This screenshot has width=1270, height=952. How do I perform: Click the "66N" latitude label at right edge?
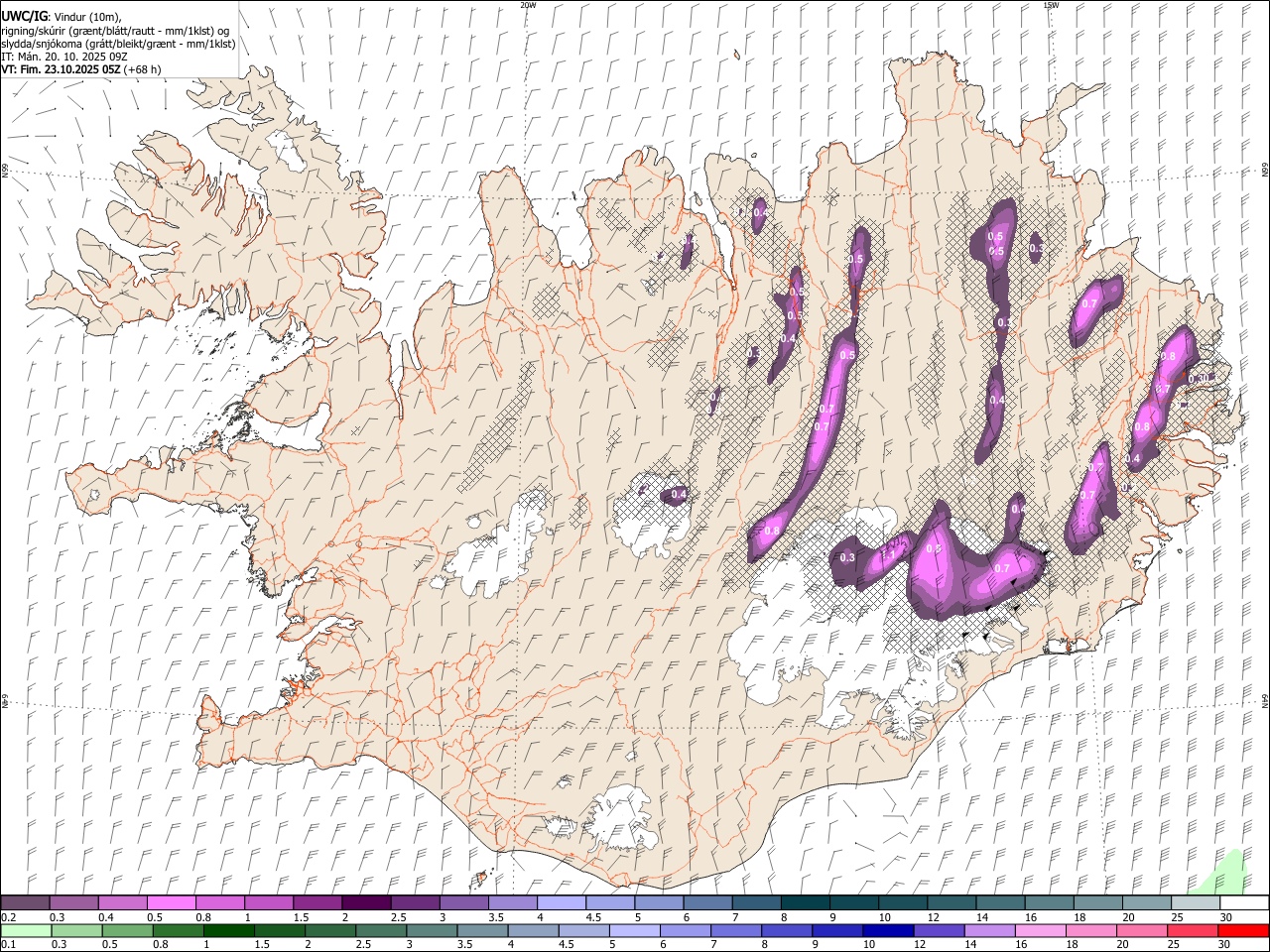1265,171
